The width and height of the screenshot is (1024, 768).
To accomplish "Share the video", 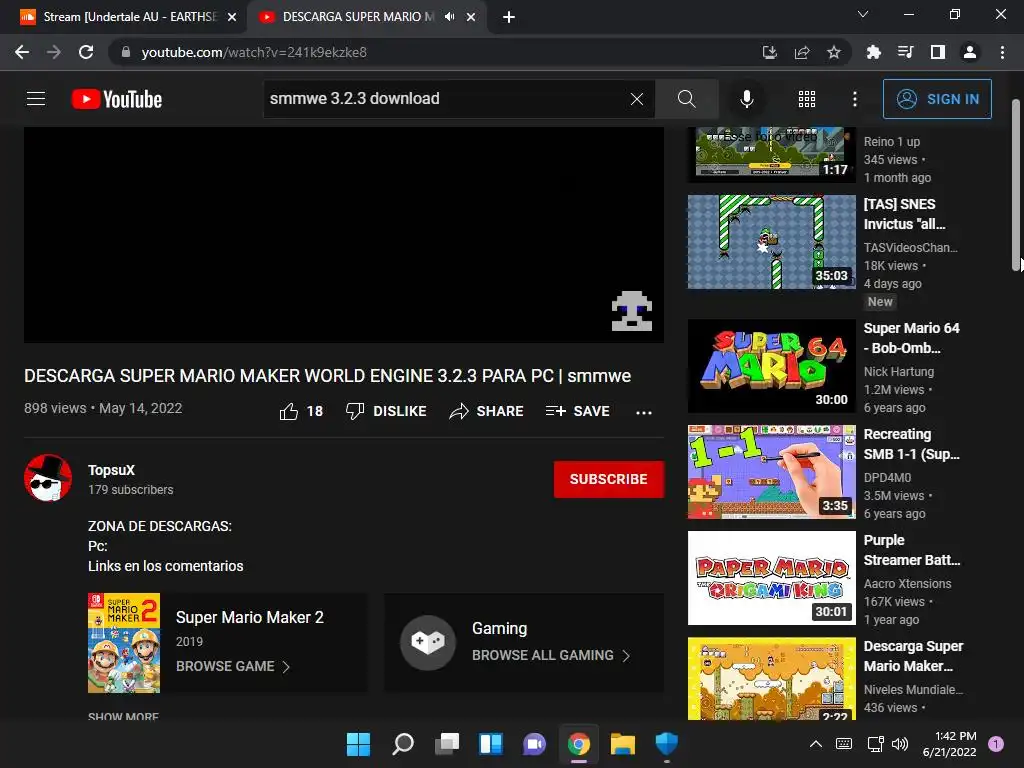I will (487, 411).
